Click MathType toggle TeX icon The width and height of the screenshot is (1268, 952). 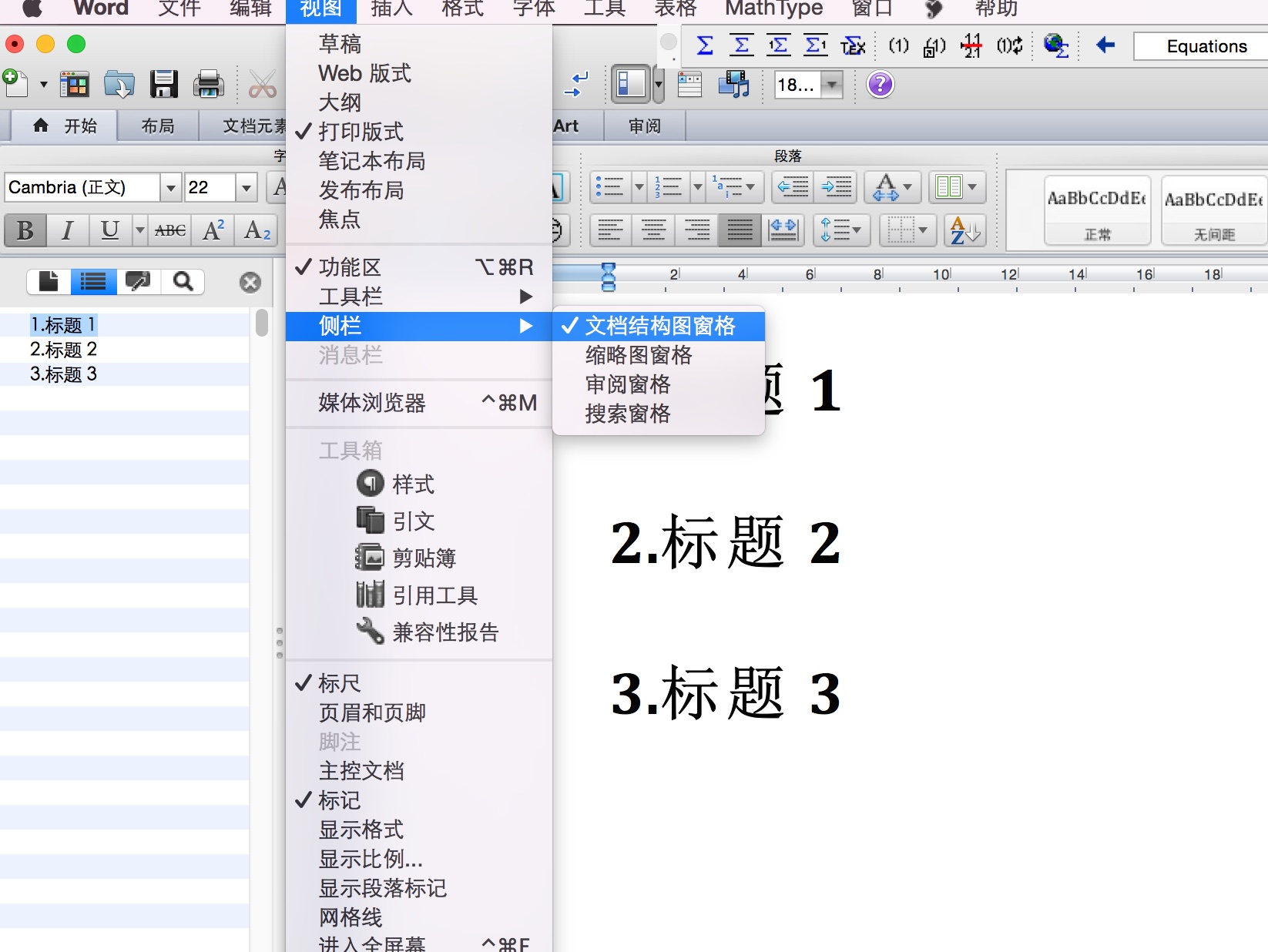[x=853, y=45]
